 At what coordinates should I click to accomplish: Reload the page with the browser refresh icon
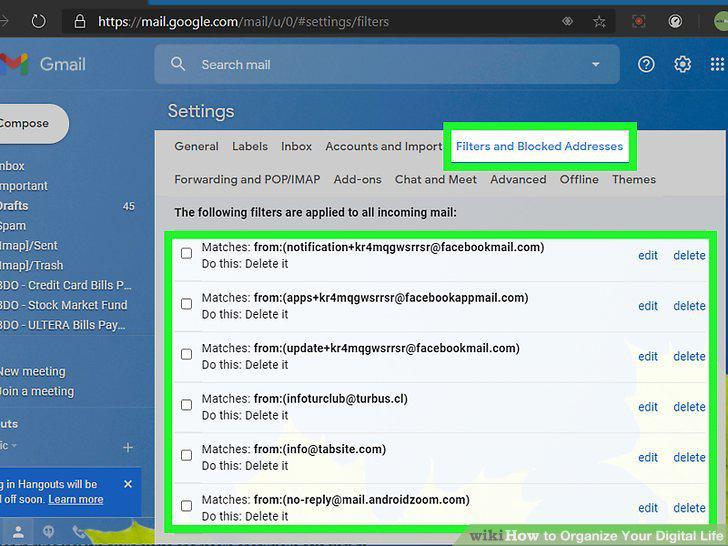click(39, 21)
